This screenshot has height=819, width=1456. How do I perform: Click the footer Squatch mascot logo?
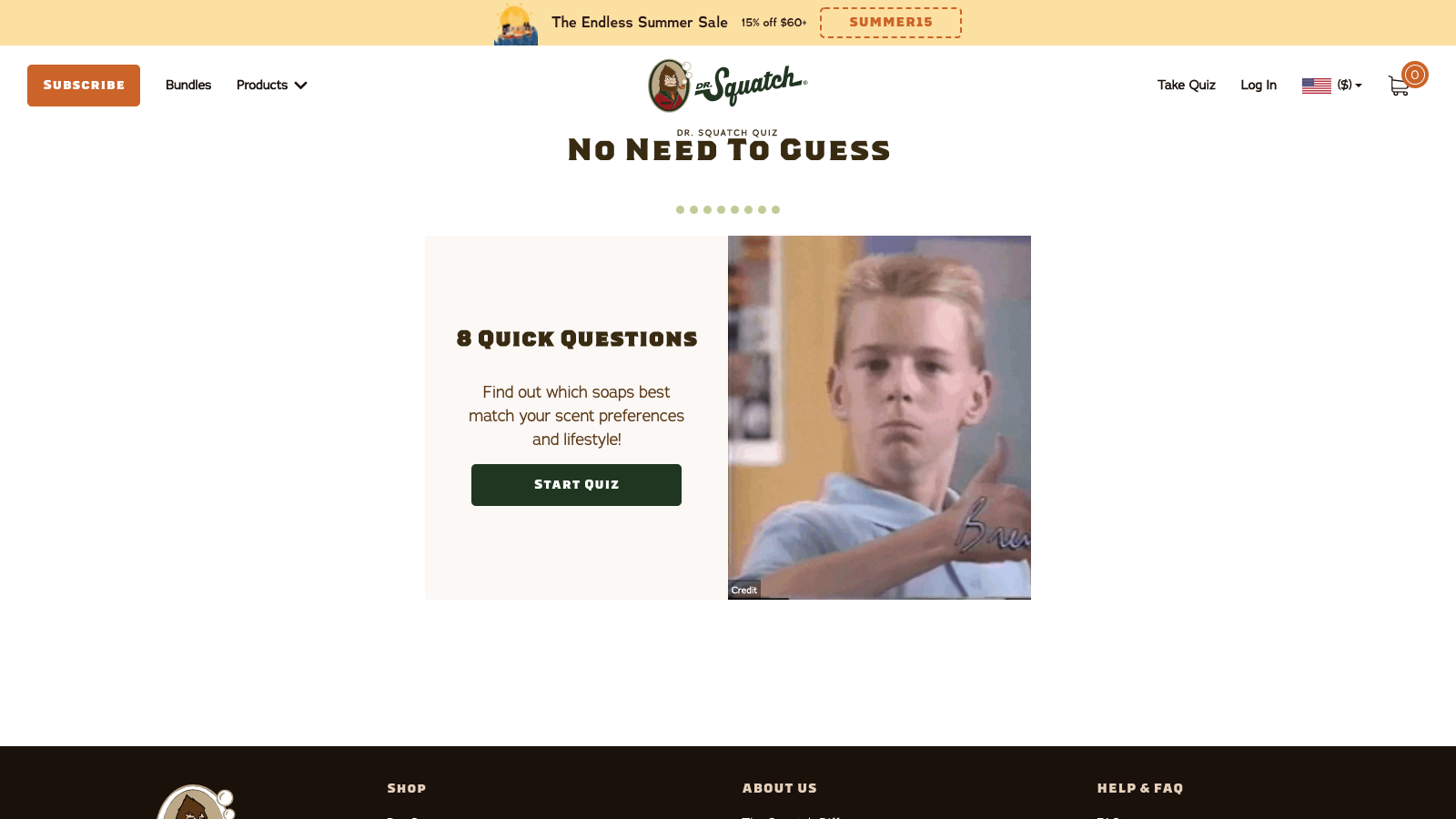coord(196,802)
